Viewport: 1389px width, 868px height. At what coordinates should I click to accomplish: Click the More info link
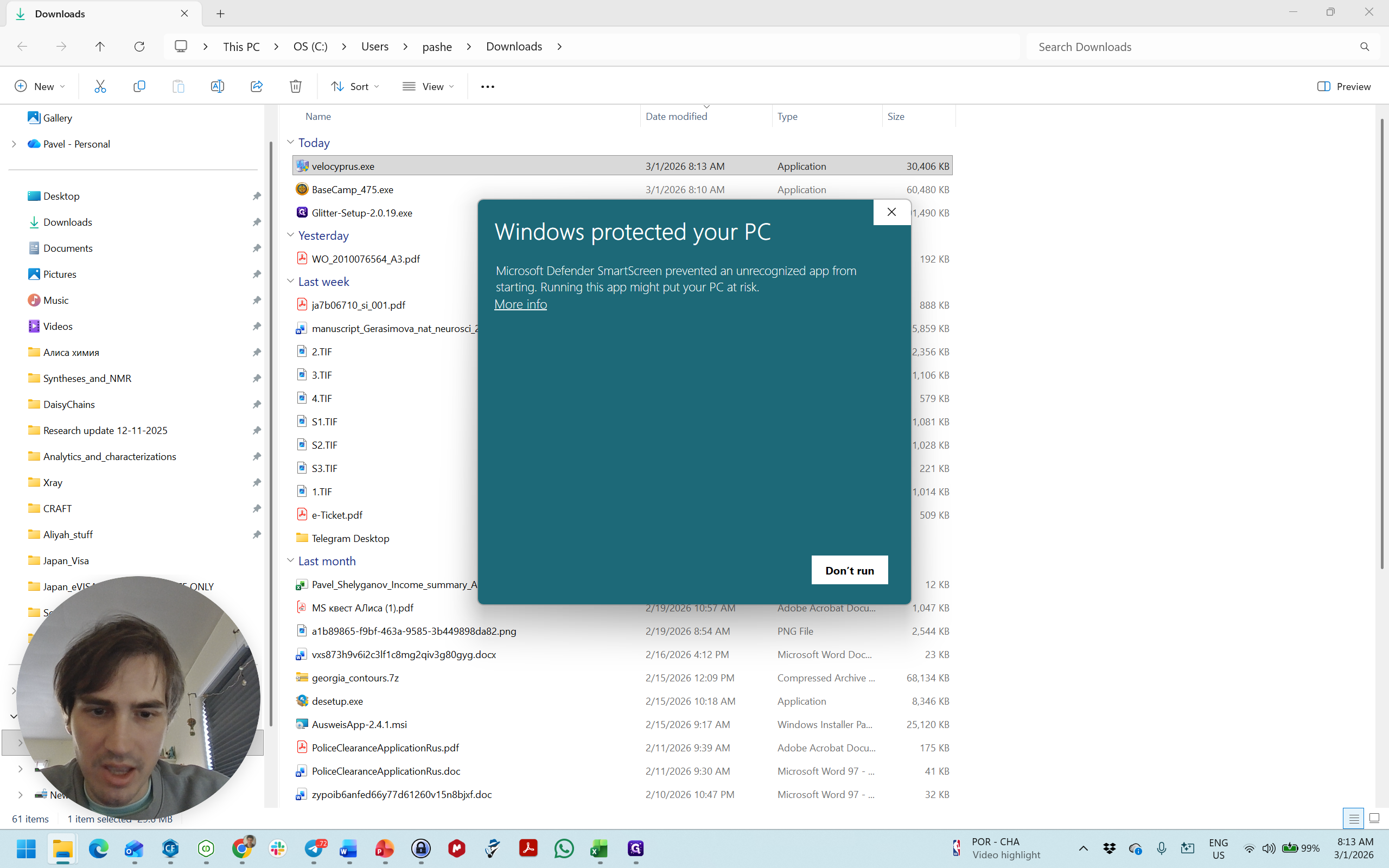click(520, 304)
